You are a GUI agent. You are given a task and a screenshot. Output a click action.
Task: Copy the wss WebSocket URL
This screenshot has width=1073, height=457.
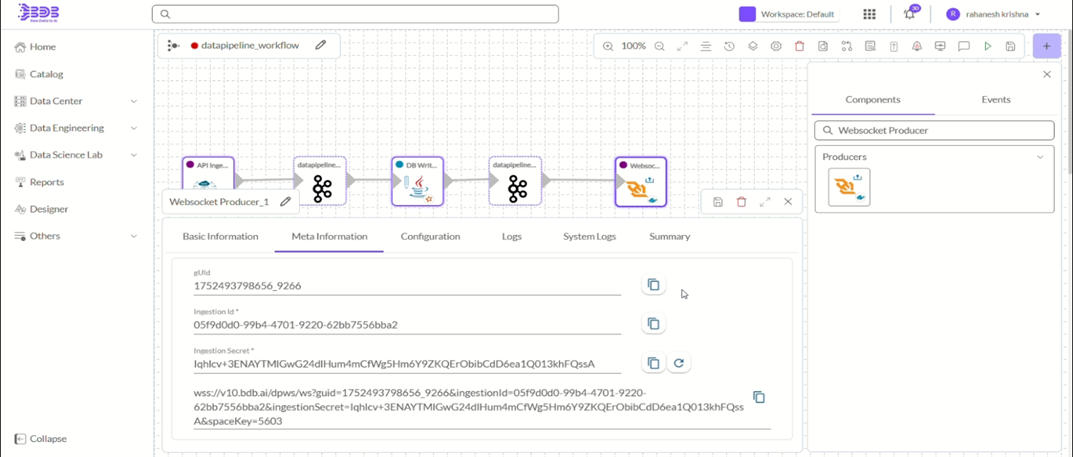tap(759, 397)
